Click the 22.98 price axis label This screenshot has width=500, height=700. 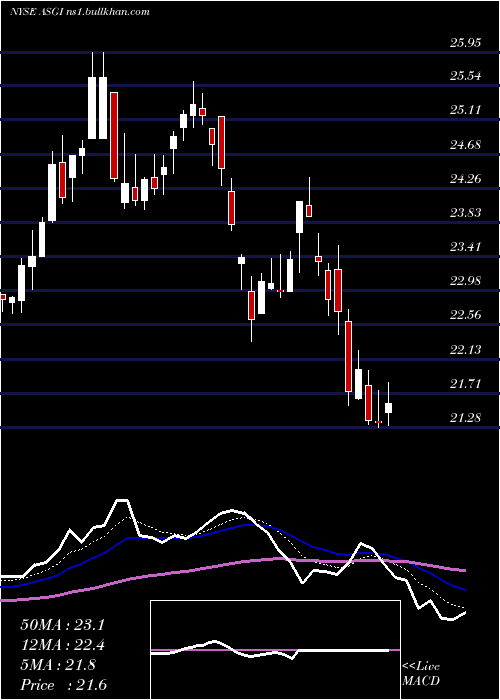click(465, 280)
